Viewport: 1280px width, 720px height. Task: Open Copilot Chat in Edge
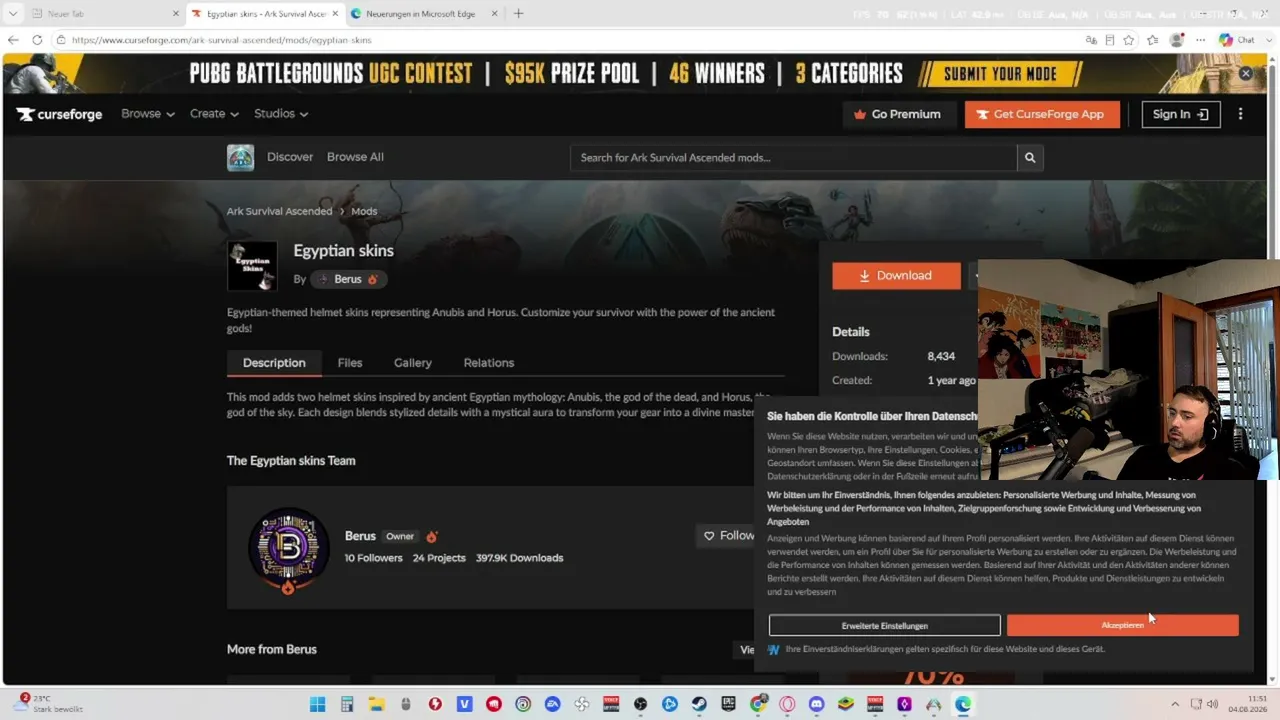(1237, 40)
